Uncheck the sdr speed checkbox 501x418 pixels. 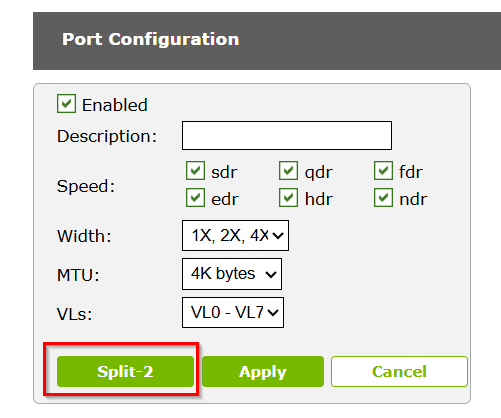tap(195, 171)
